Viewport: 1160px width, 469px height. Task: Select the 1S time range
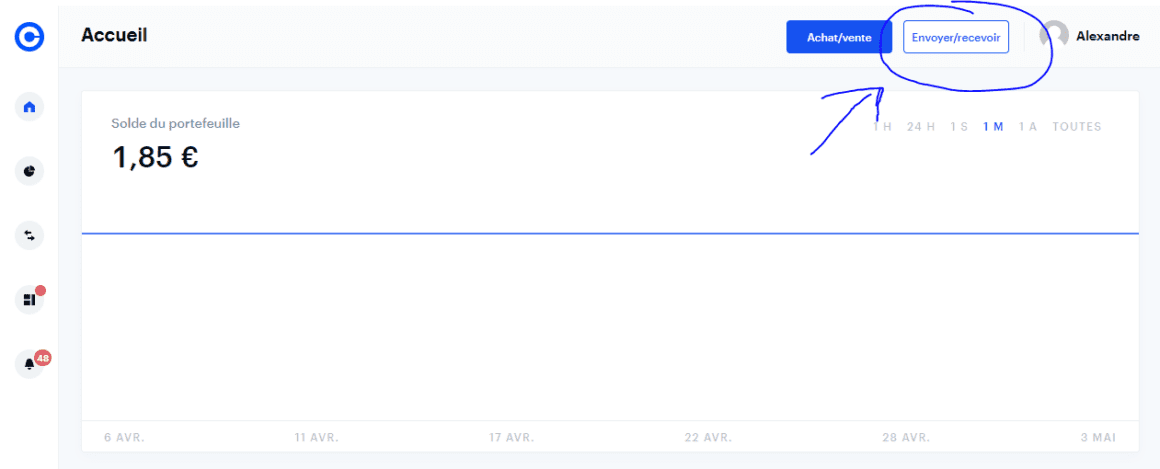[x=959, y=127]
